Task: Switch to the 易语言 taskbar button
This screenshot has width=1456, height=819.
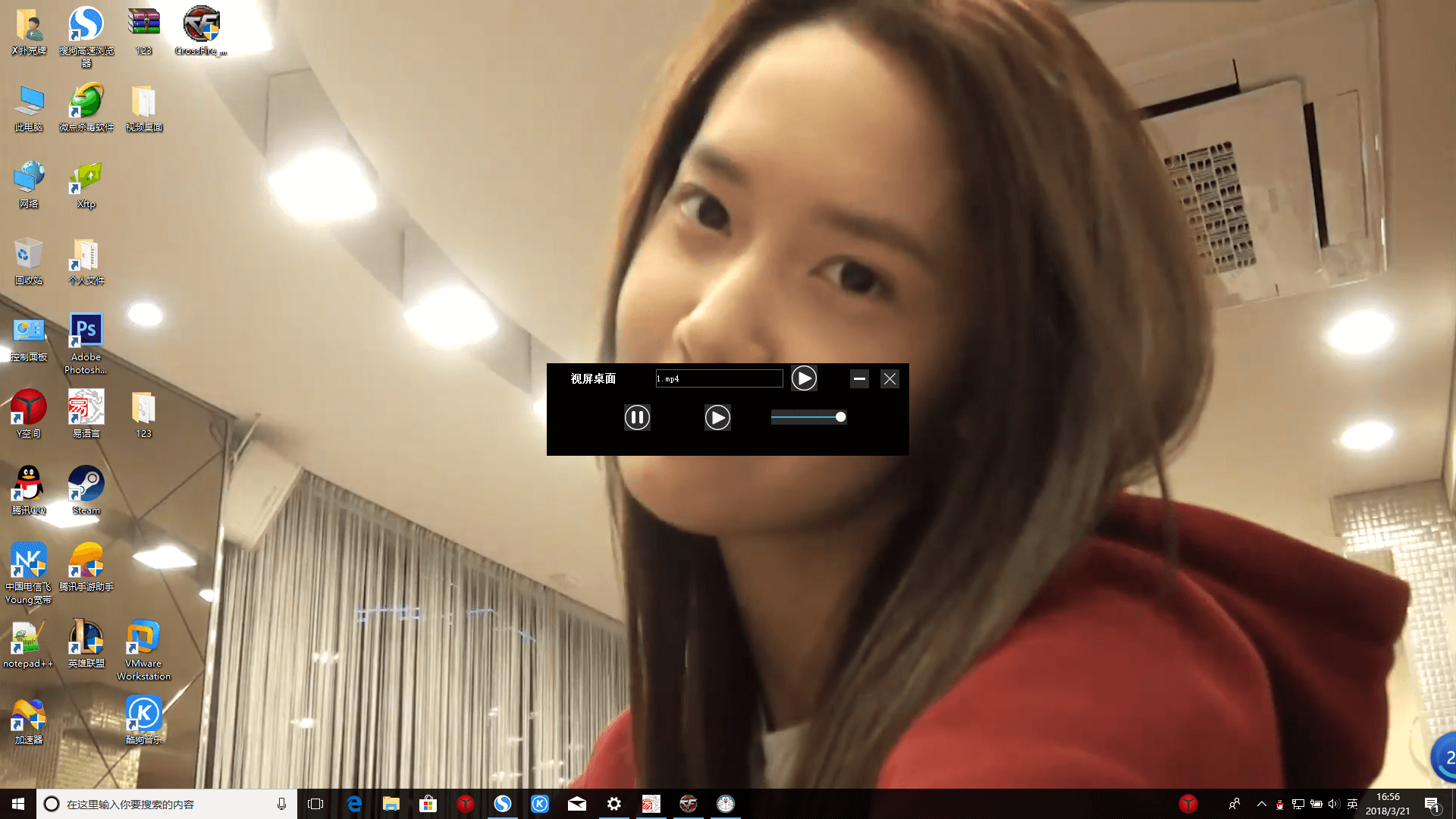Action: pyautogui.click(x=651, y=804)
